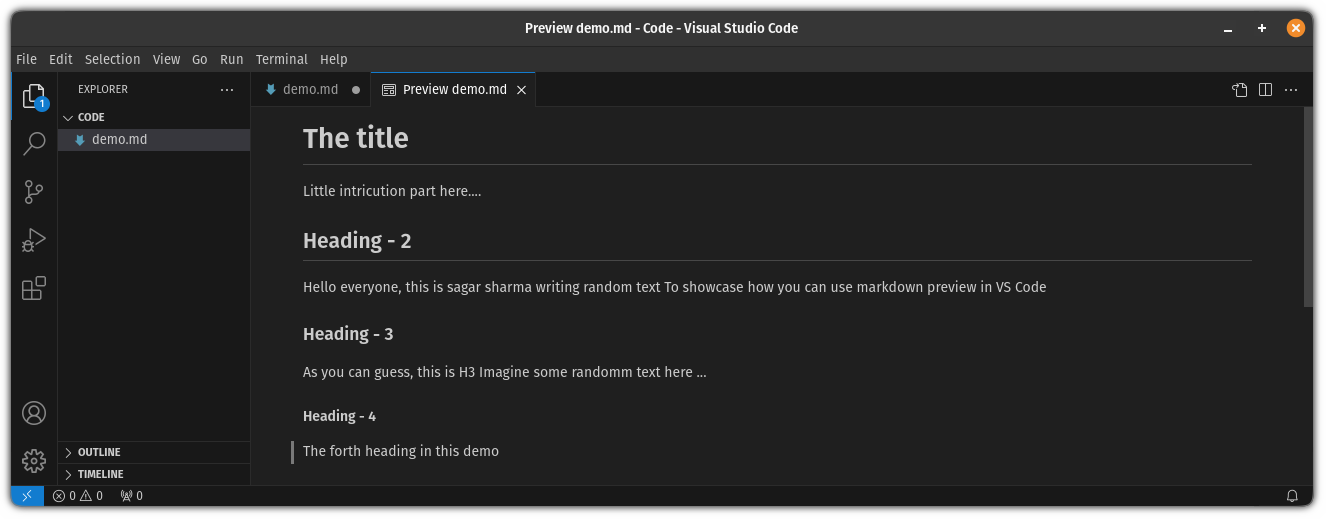Expand the TIMELINE section
The height and width of the screenshot is (519, 1326).
click(100, 474)
